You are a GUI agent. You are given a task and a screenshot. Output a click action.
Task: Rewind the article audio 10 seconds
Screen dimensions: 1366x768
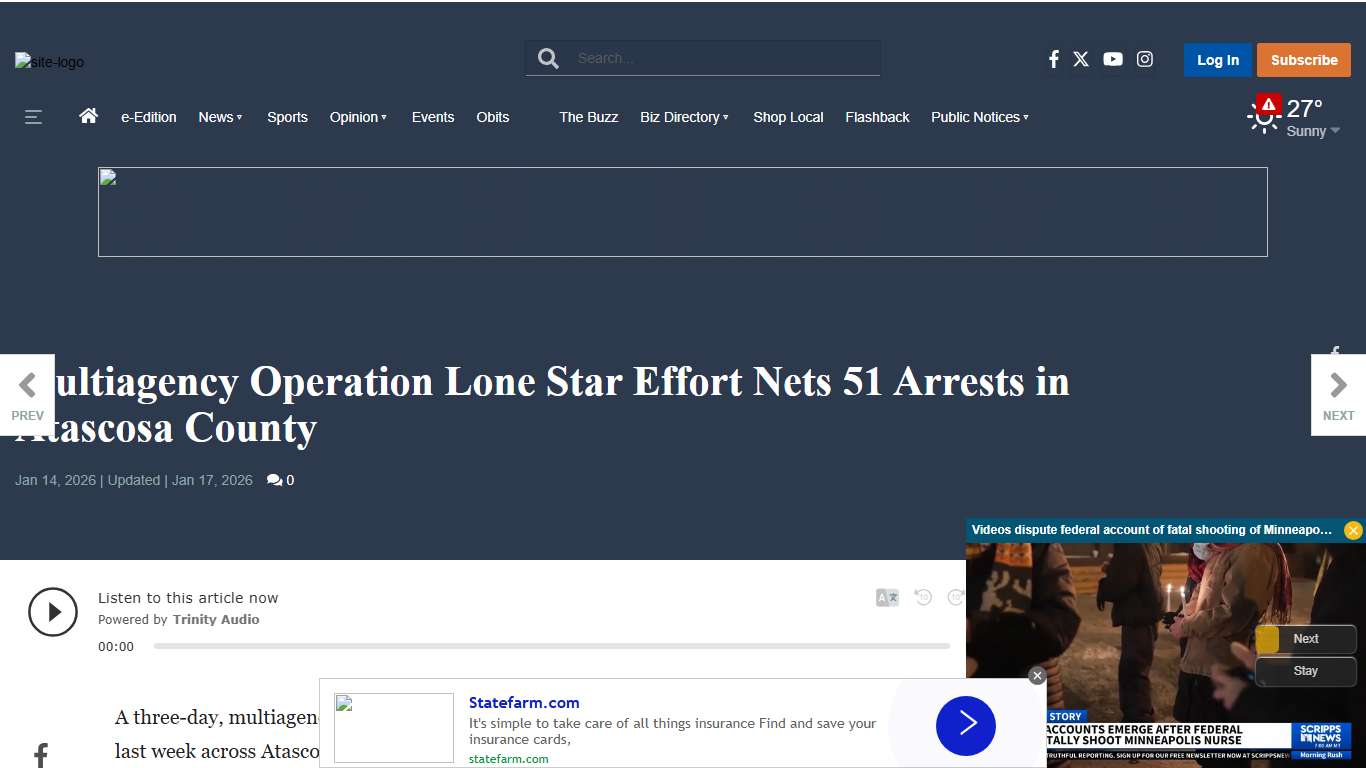point(922,597)
